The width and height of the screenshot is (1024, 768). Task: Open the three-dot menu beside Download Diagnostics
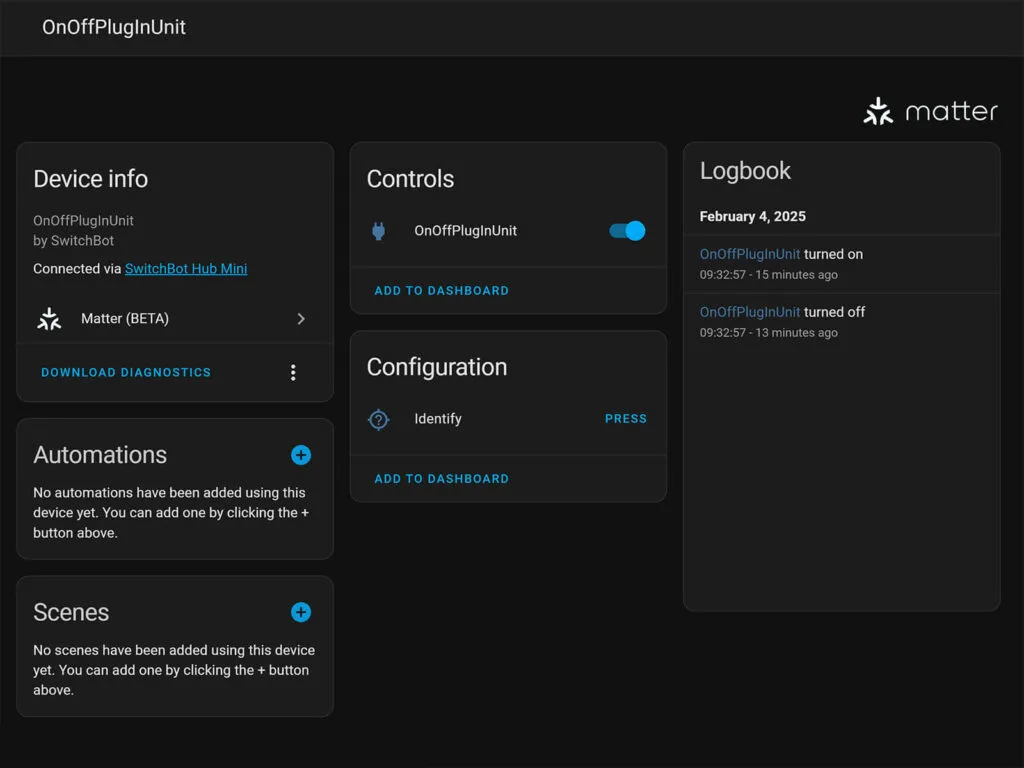coord(293,372)
